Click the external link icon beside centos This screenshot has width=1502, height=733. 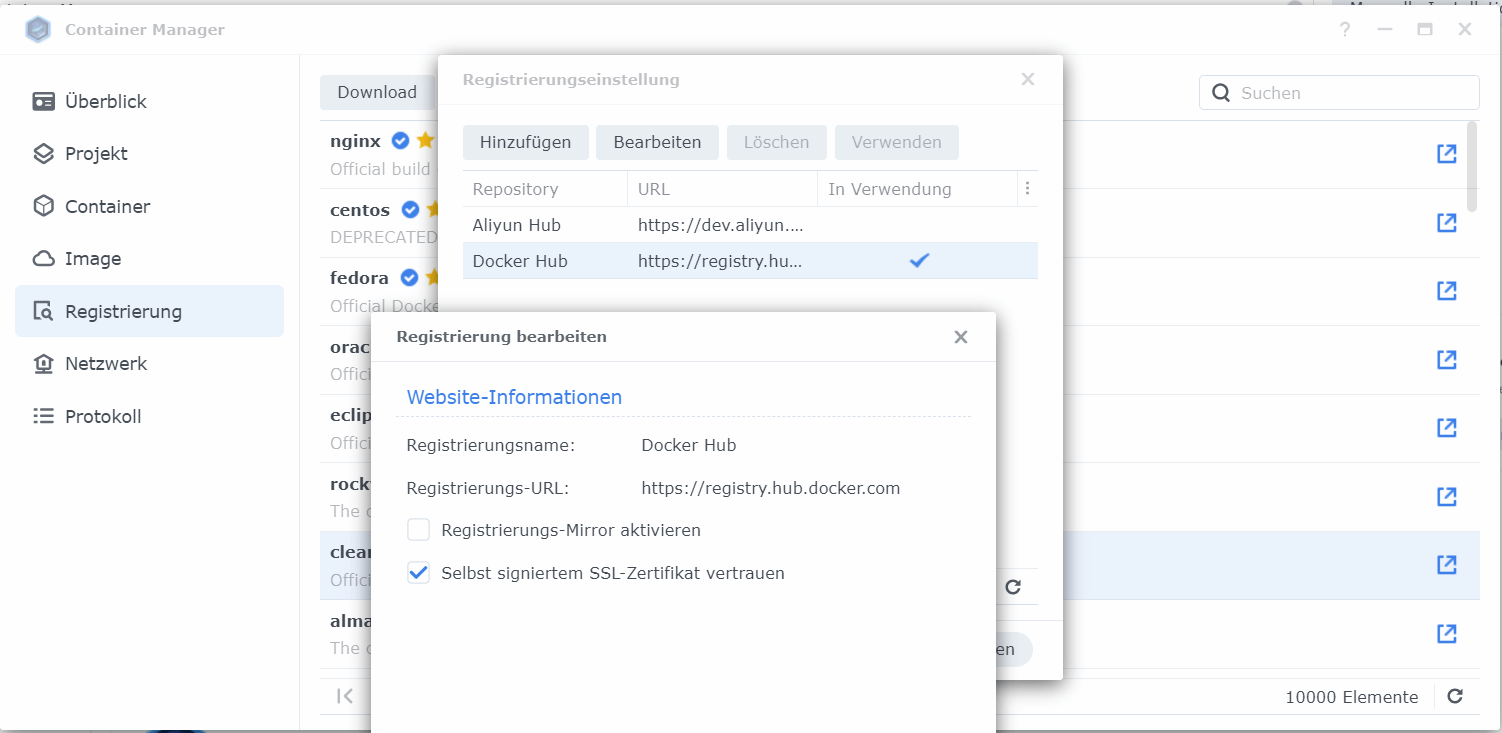1447,223
